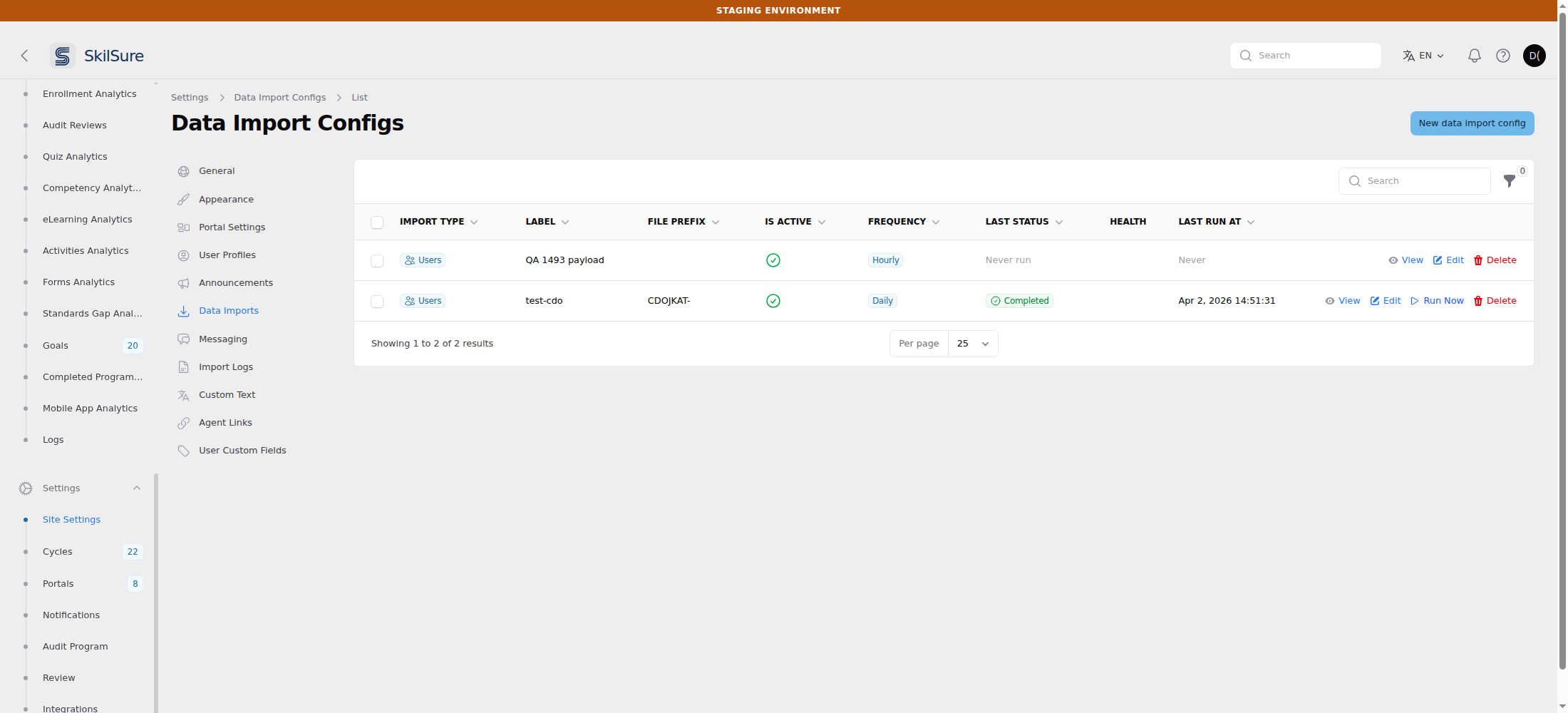Click the table Search field
Screen dimensions: 1568x713
click(1415, 181)
